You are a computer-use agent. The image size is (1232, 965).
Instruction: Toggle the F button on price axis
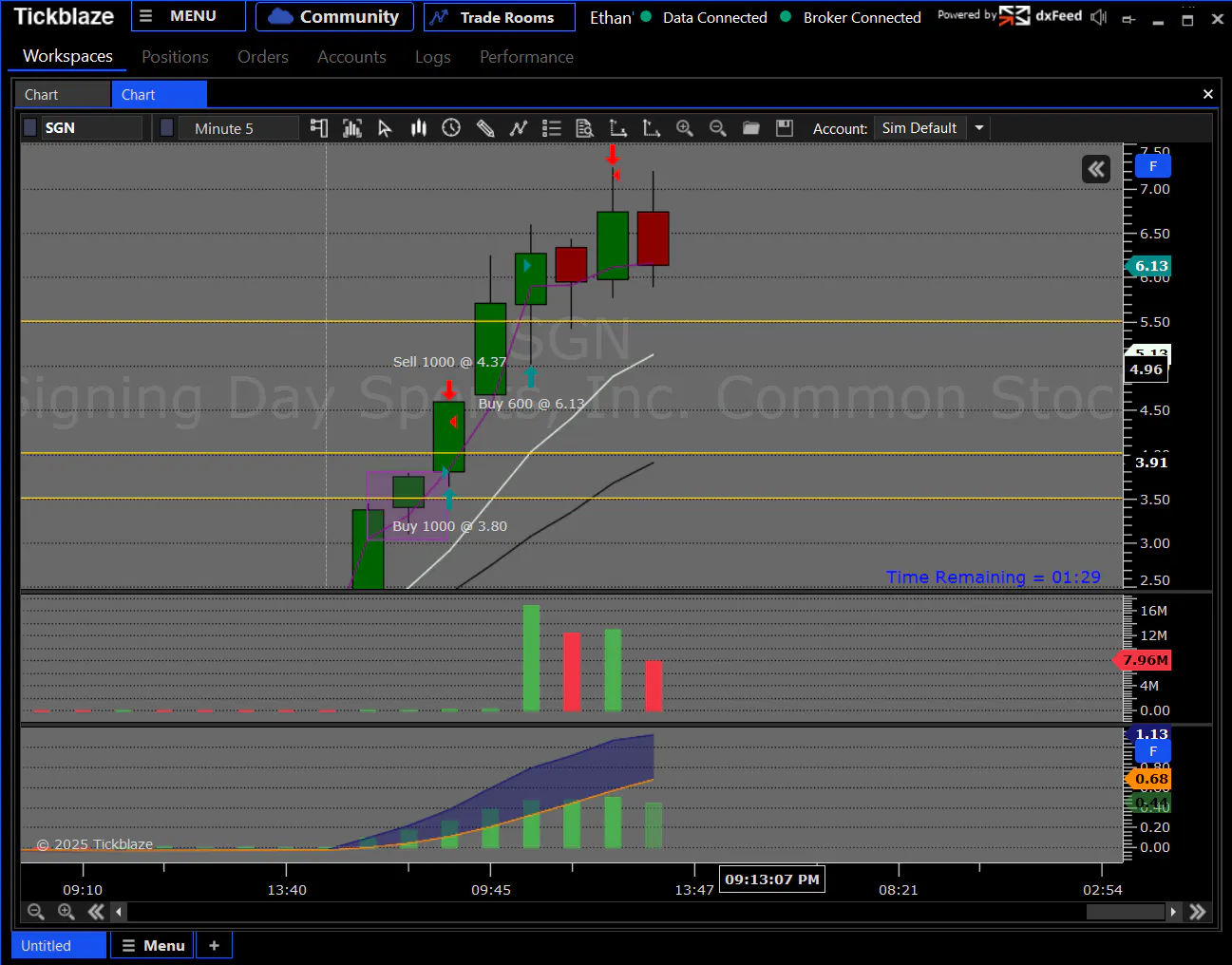(1153, 166)
